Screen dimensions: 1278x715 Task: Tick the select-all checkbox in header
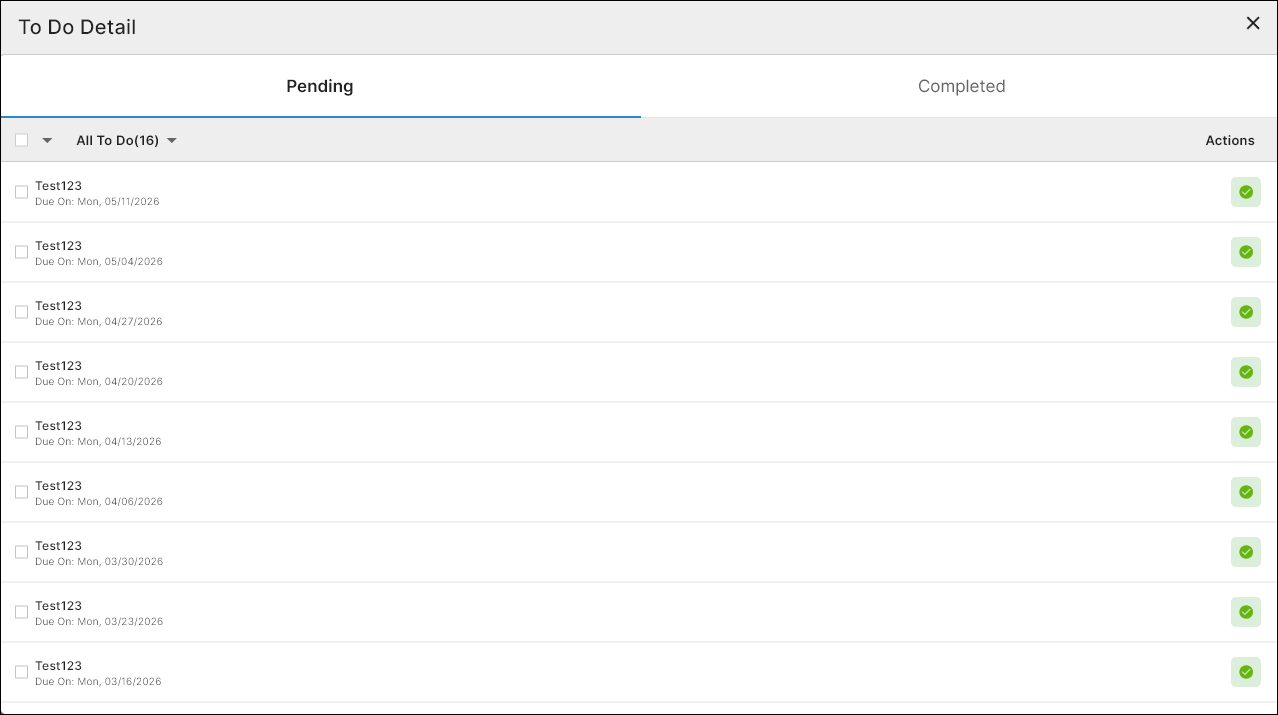coord(22,140)
